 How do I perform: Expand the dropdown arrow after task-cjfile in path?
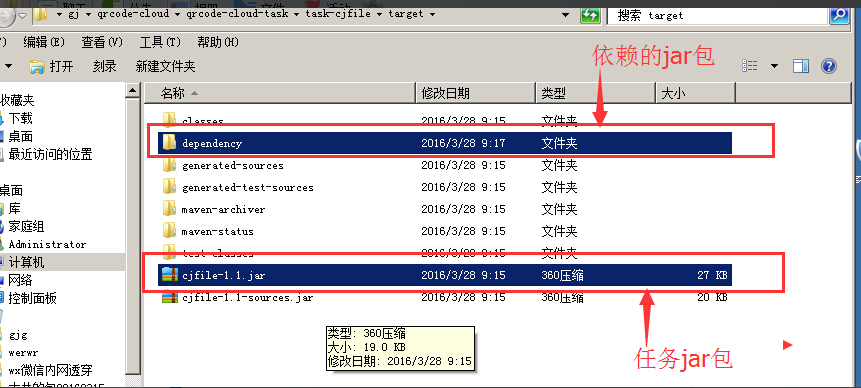point(380,14)
